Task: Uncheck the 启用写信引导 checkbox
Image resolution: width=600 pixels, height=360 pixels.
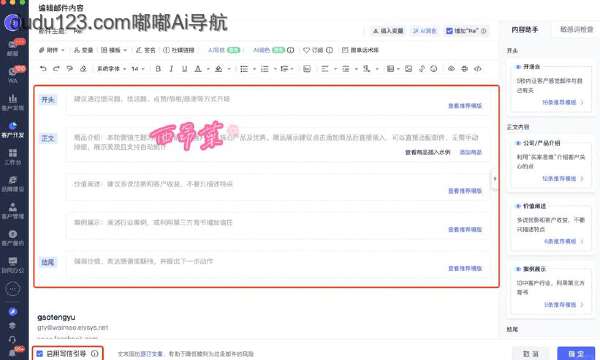Action: click(x=39, y=354)
